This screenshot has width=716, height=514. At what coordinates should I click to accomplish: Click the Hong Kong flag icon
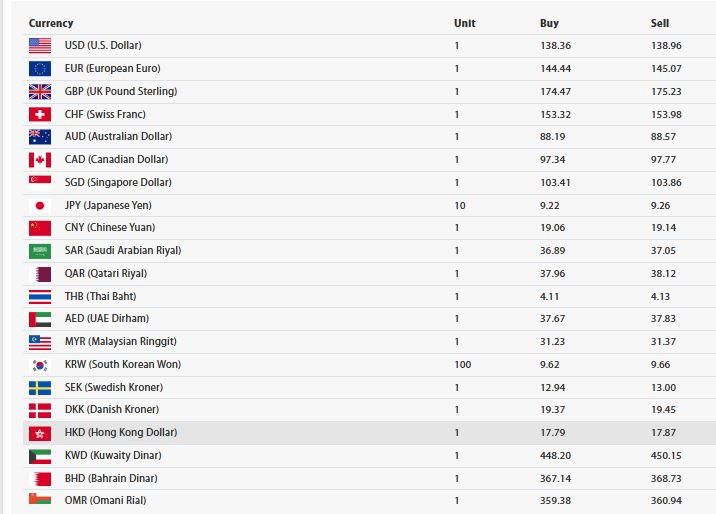tap(40, 433)
